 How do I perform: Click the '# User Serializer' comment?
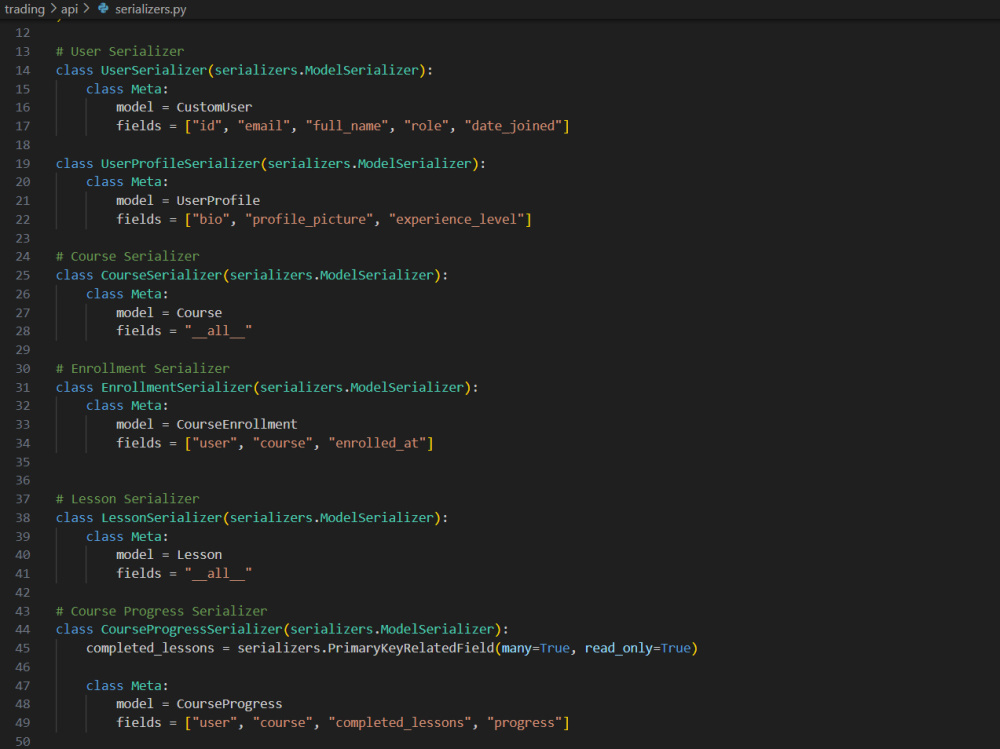(x=120, y=51)
